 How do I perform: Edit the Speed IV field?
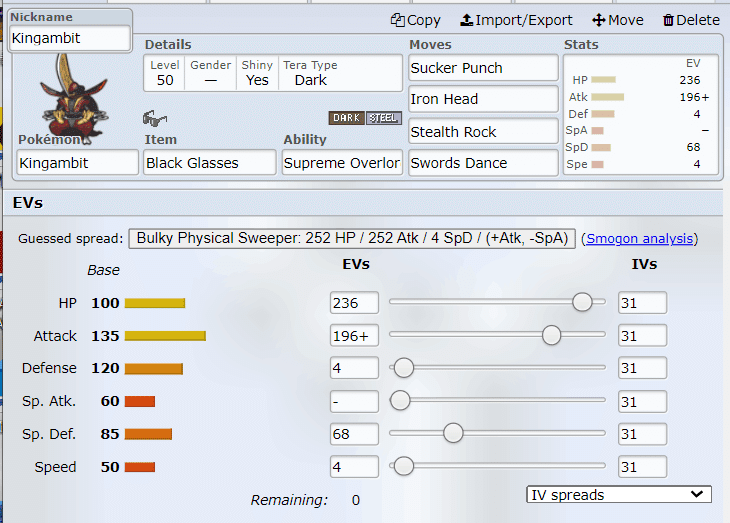tap(642, 467)
